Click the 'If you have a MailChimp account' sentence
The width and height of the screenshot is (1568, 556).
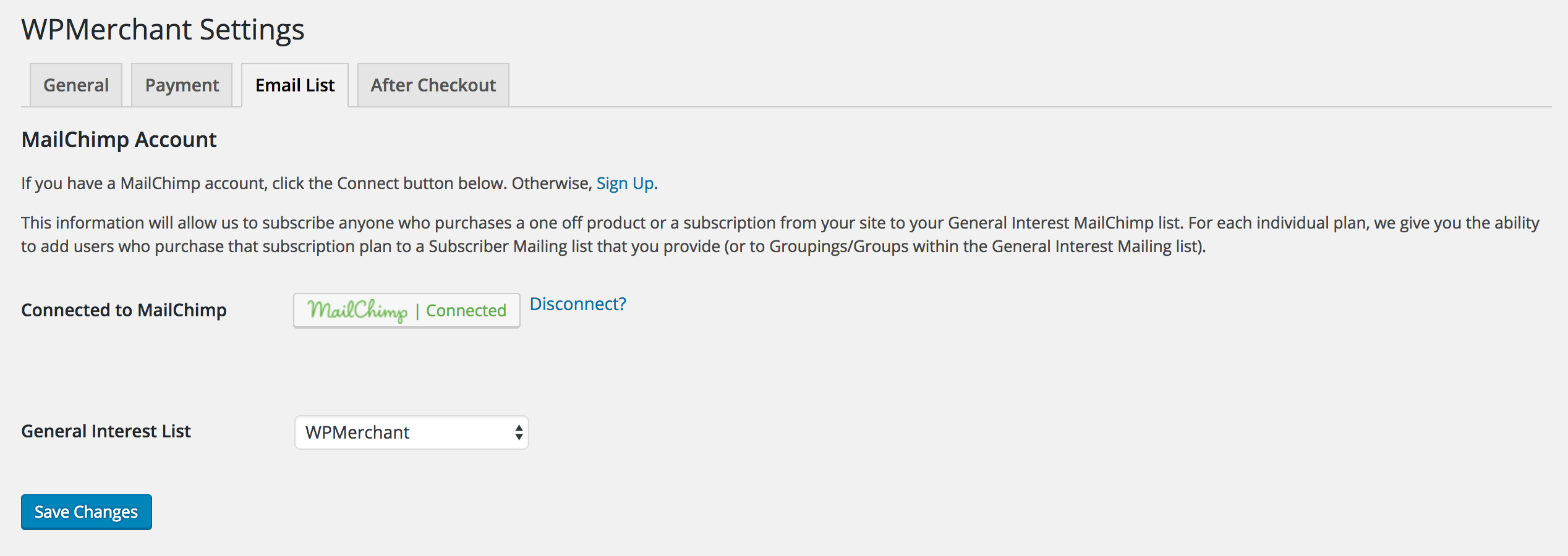[x=306, y=183]
